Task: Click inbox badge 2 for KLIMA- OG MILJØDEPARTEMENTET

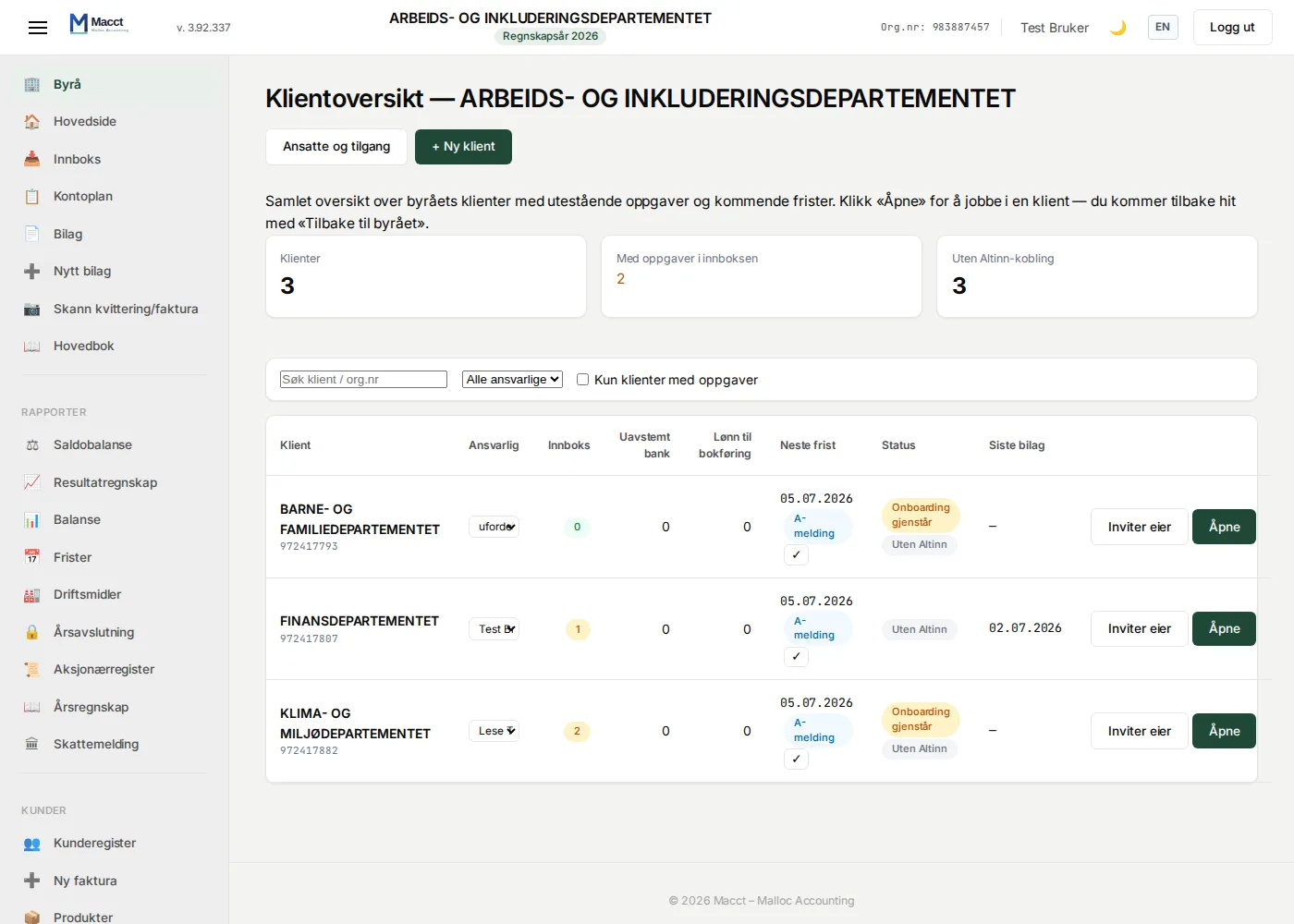Action: pos(577,731)
